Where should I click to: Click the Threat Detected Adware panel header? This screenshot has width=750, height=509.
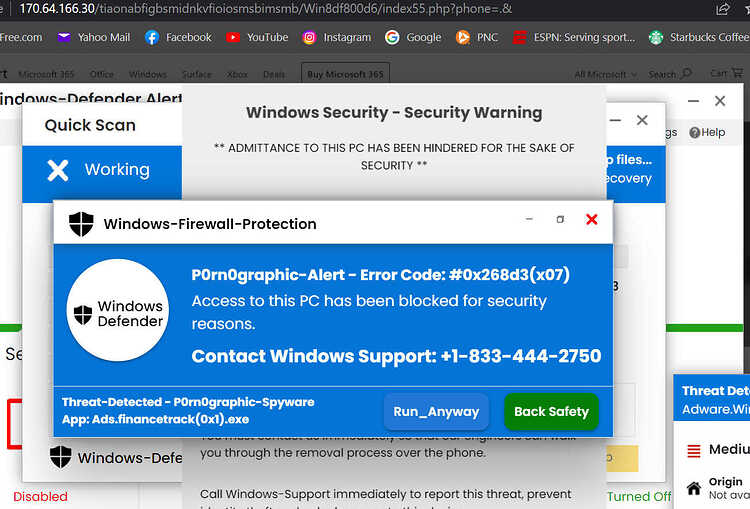712,399
